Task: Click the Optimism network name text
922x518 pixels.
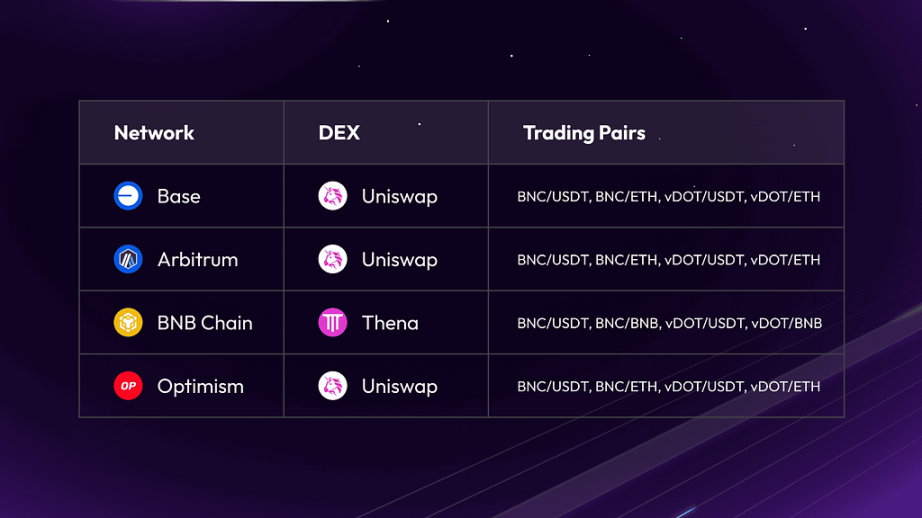Action: click(201, 386)
